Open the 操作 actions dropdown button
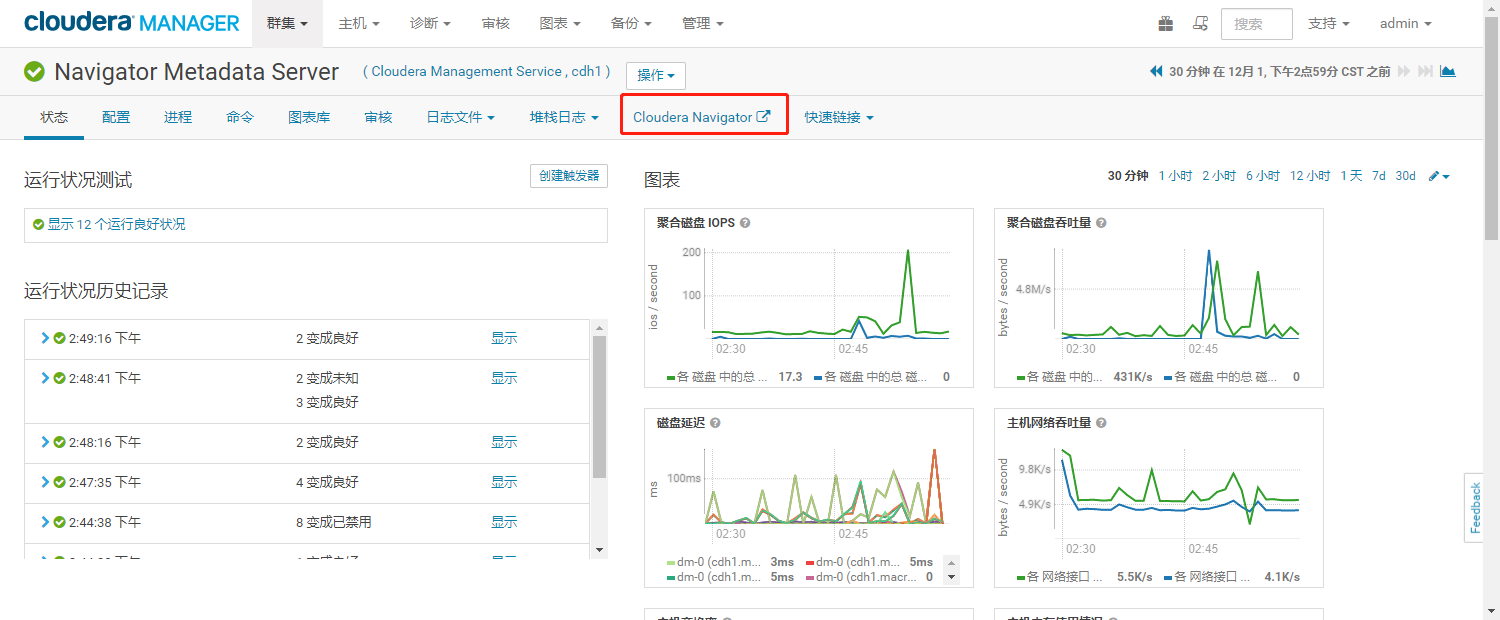The width and height of the screenshot is (1500, 620). pyautogui.click(x=656, y=75)
